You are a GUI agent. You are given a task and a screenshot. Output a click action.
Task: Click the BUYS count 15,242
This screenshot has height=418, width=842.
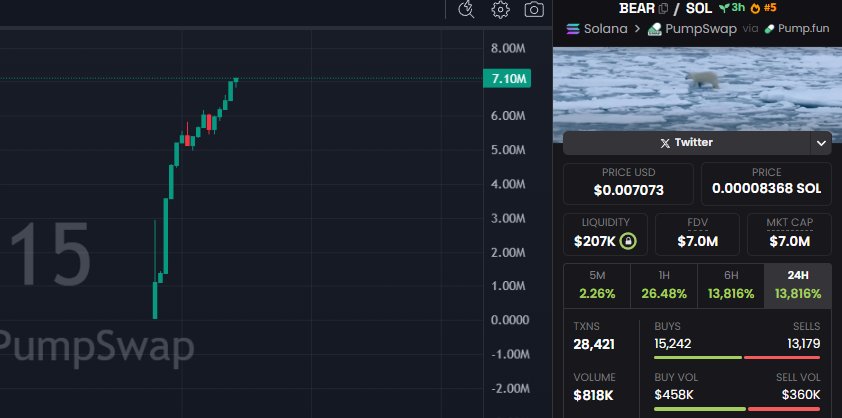pos(672,344)
